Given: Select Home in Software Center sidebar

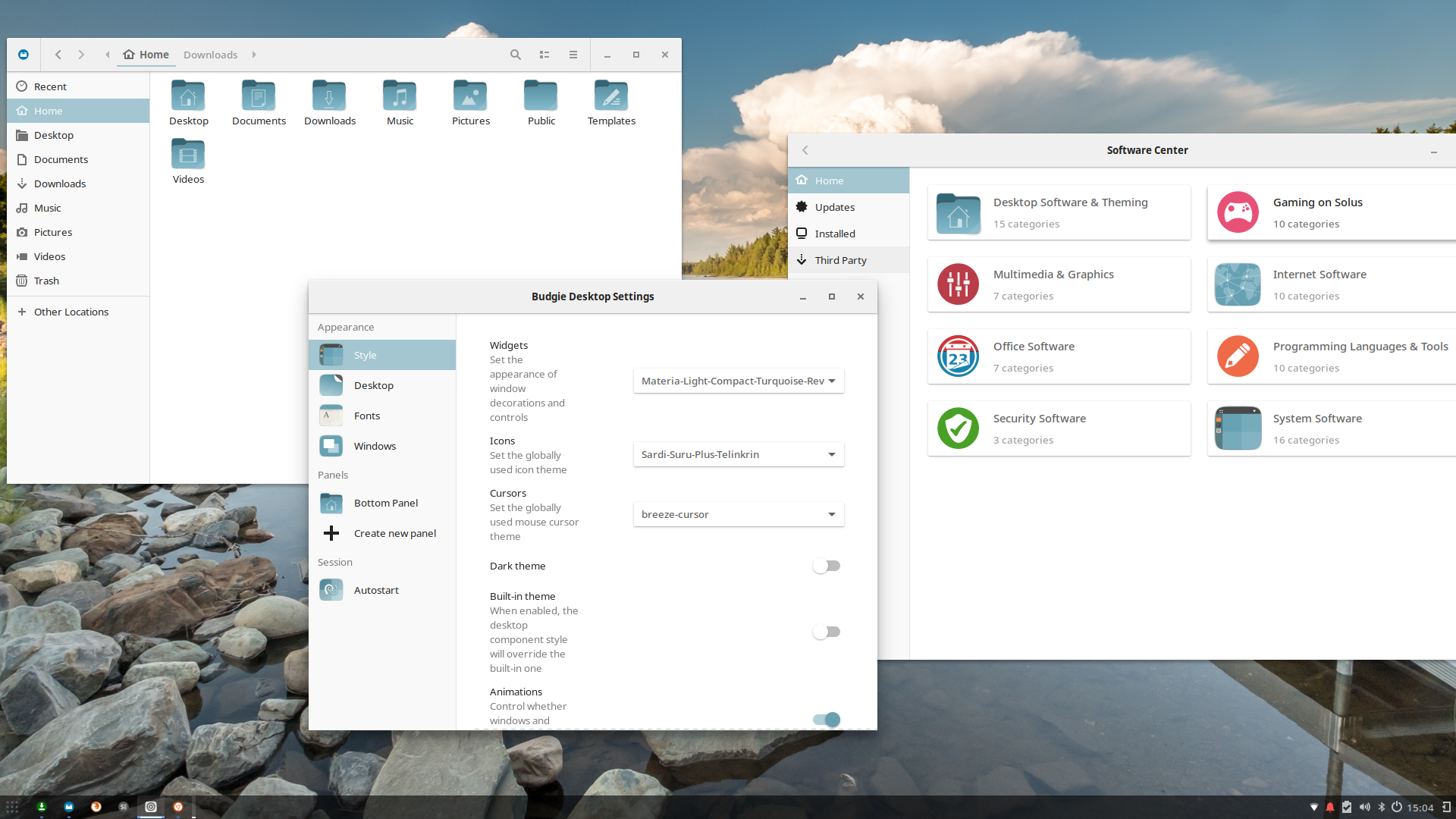Looking at the screenshot, I should point(849,180).
